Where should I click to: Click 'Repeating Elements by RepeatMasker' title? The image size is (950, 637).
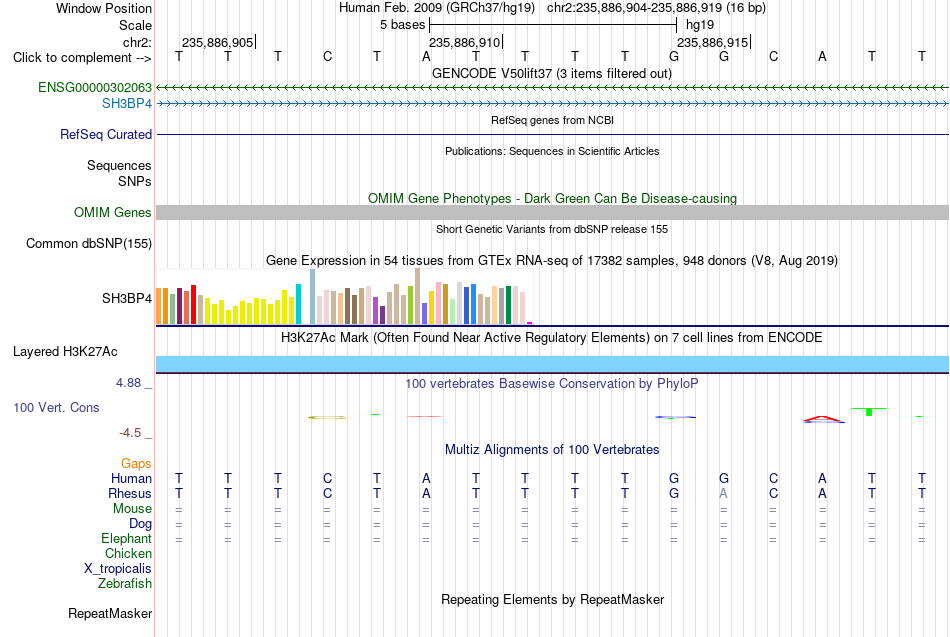click(x=552, y=599)
